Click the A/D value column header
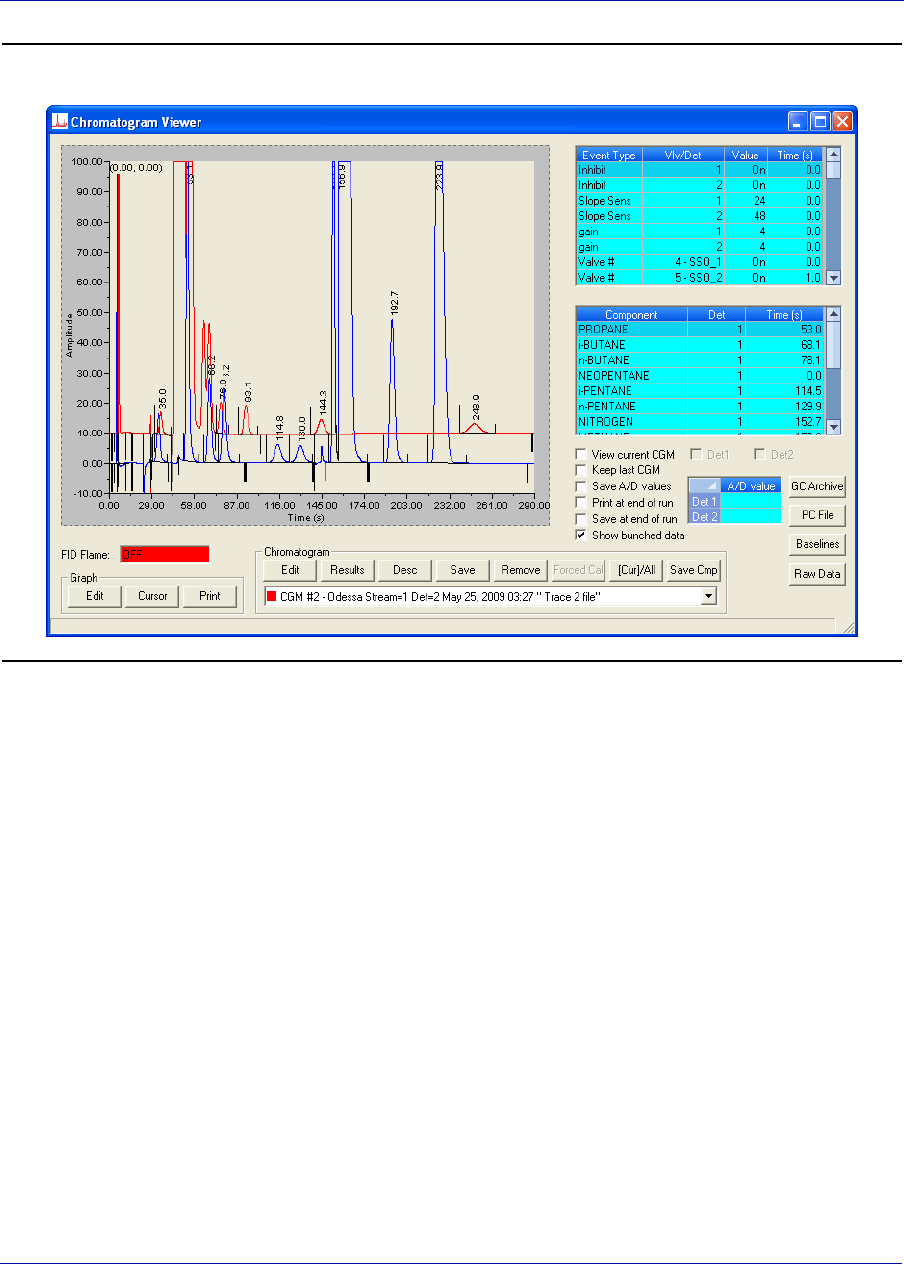 click(751, 486)
